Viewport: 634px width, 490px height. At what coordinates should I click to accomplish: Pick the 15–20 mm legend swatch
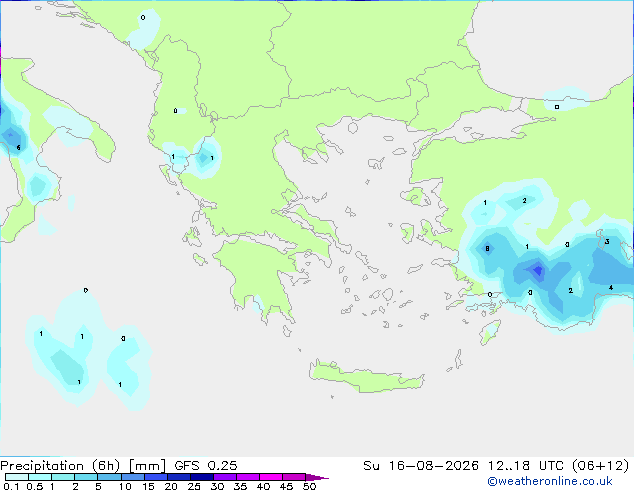(x=155, y=477)
